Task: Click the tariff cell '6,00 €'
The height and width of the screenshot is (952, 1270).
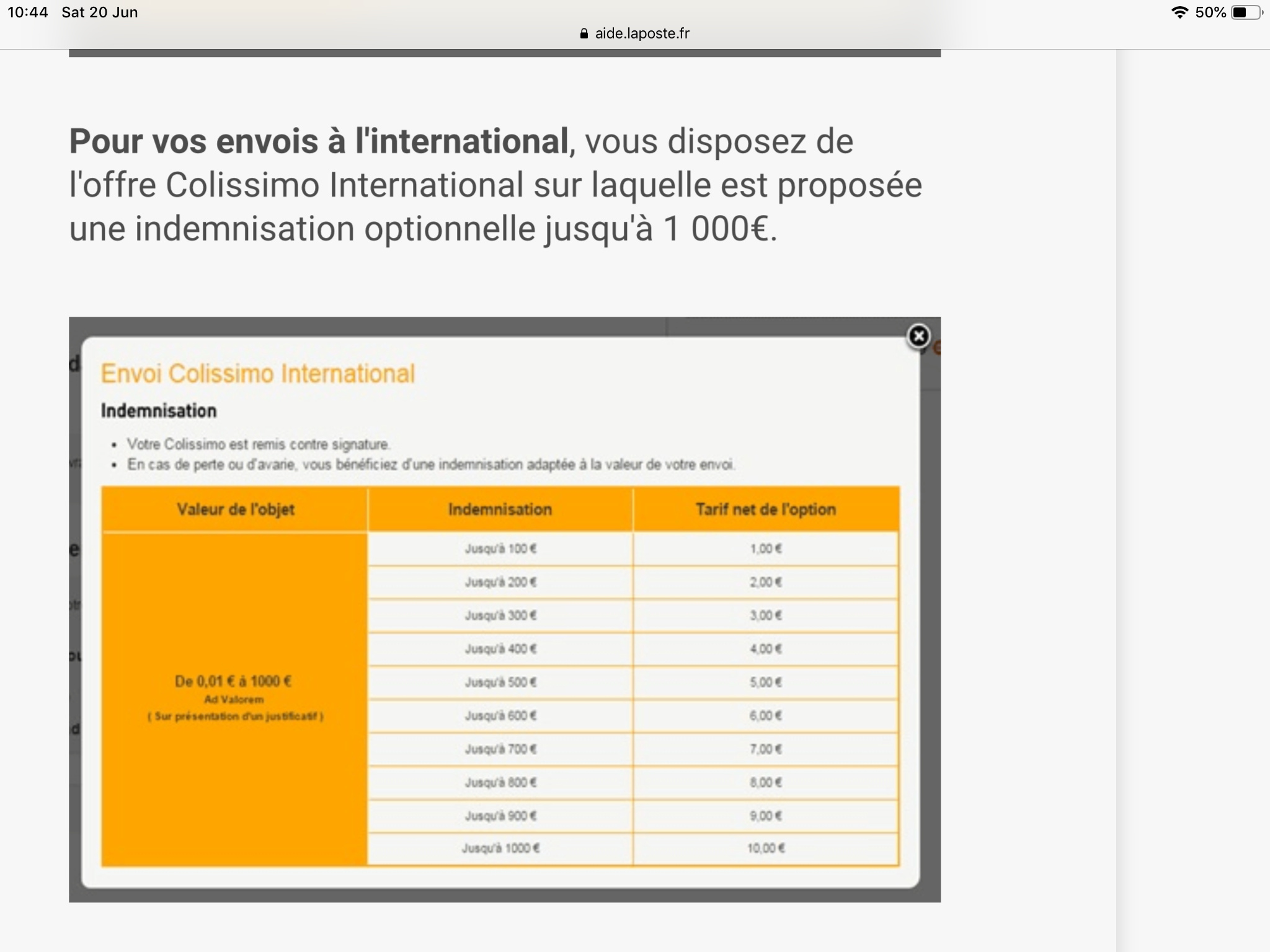Action: tap(766, 716)
